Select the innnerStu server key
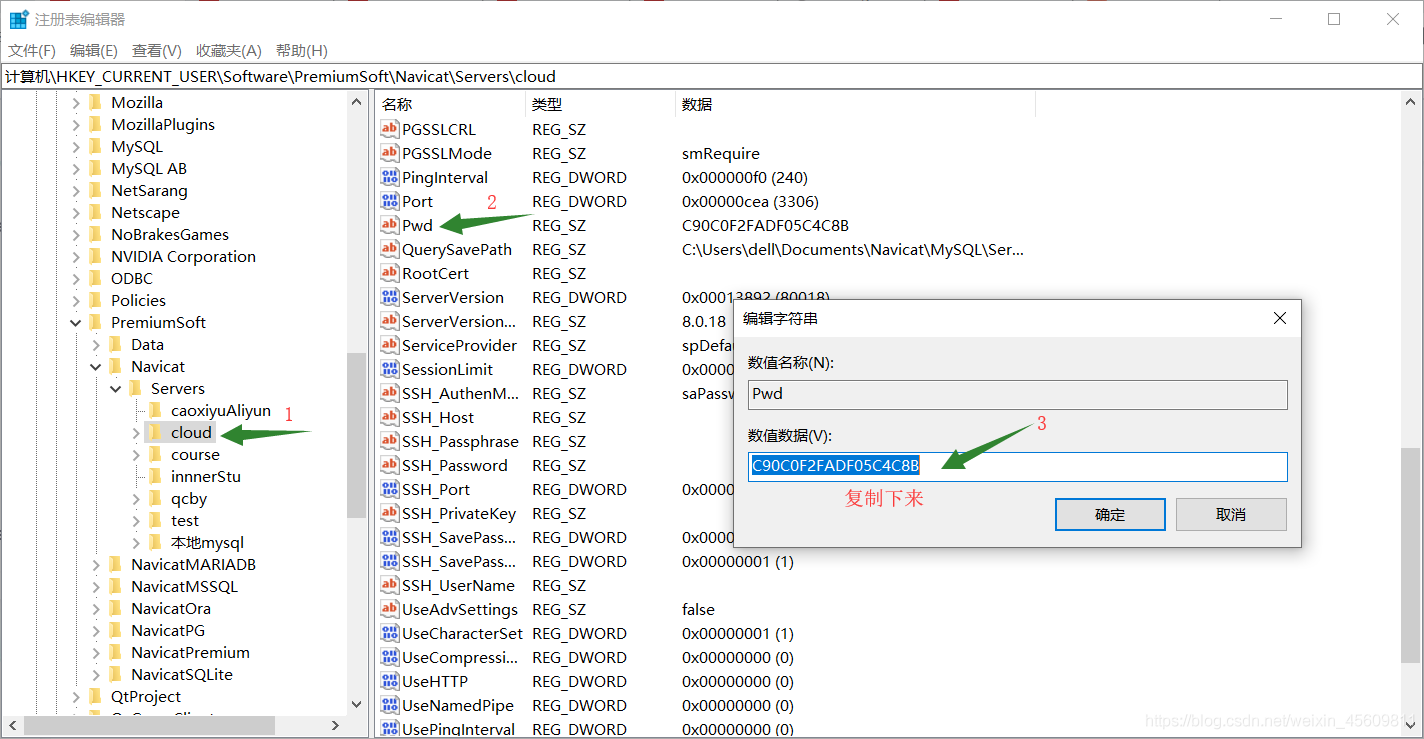This screenshot has height=739, width=1424. click(206, 476)
